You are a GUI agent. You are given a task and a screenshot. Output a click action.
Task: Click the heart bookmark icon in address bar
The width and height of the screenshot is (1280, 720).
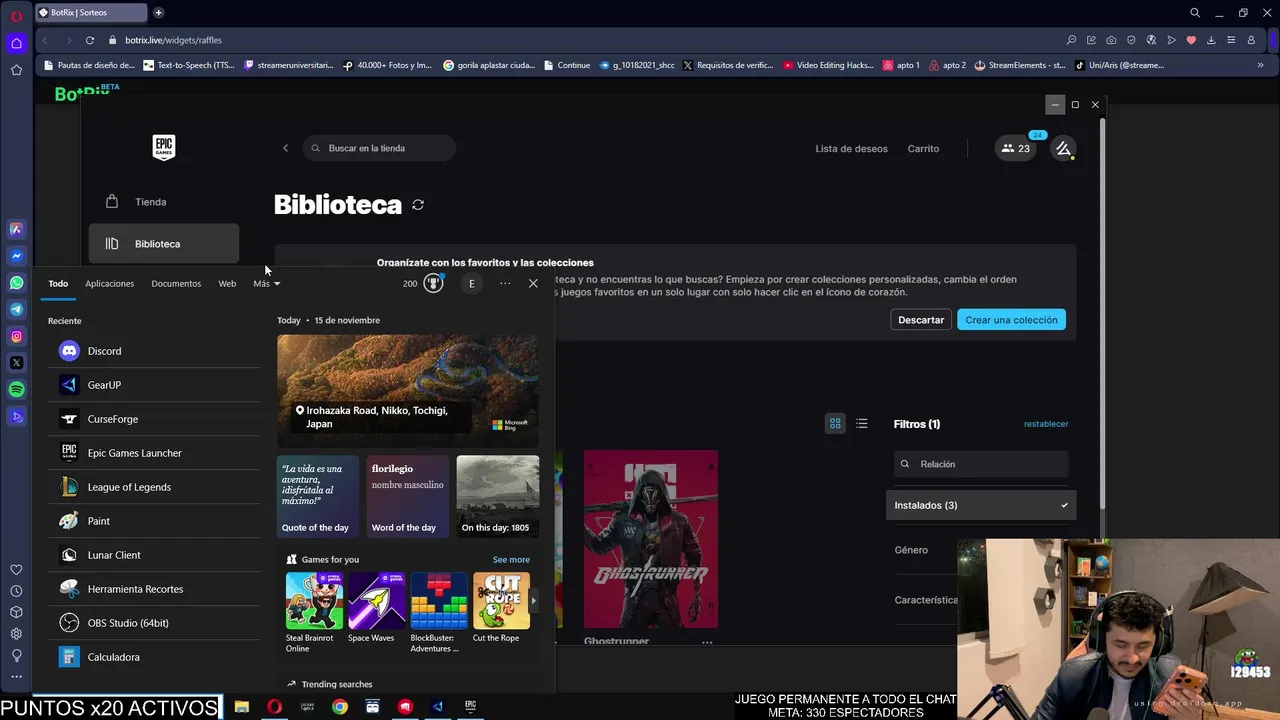tap(1191, 40)
